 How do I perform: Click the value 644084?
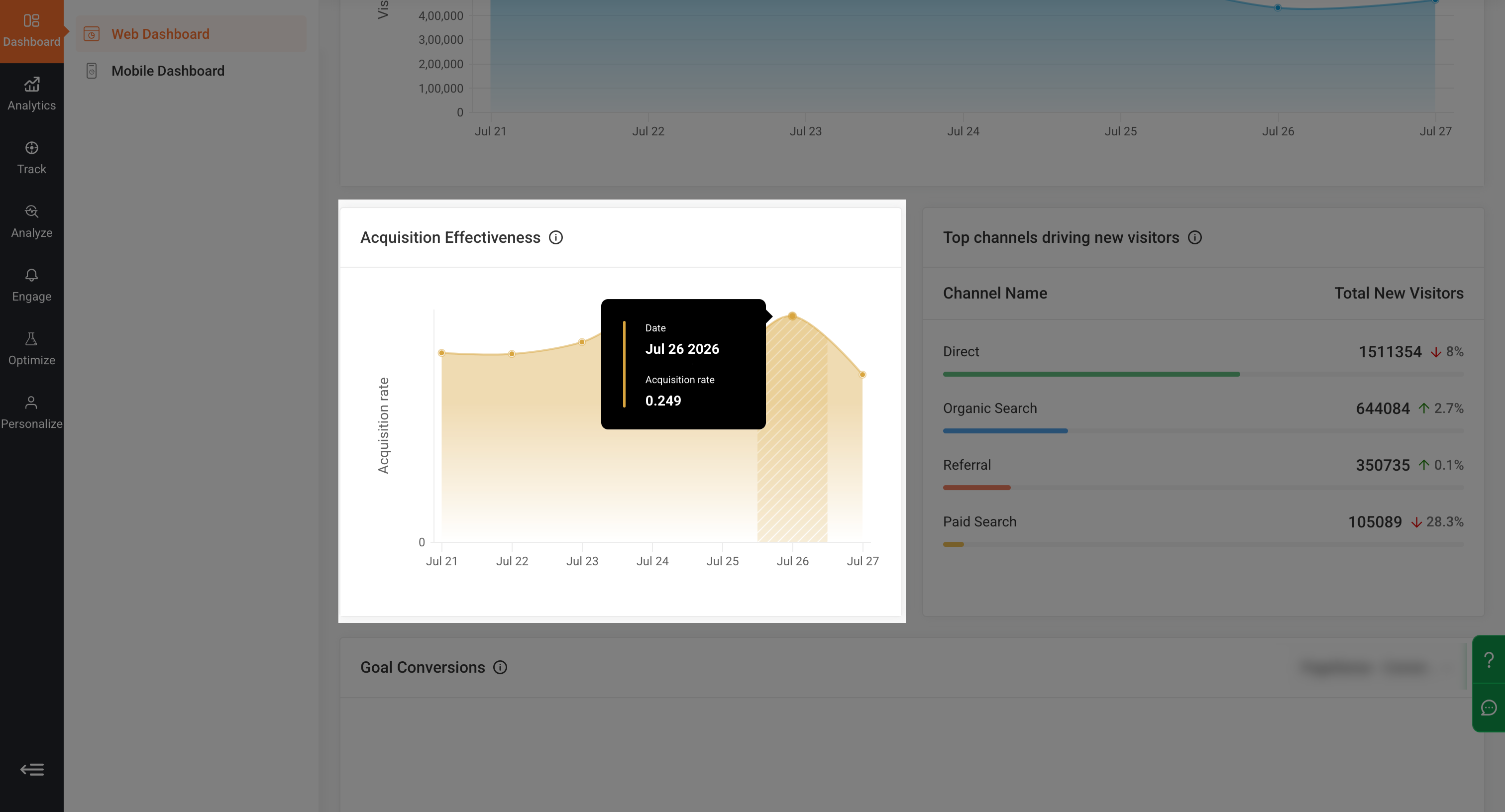(1383, 408)
